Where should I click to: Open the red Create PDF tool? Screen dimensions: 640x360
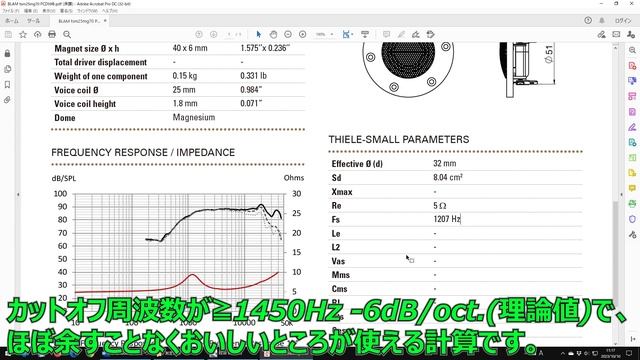(x=632, y=65)
